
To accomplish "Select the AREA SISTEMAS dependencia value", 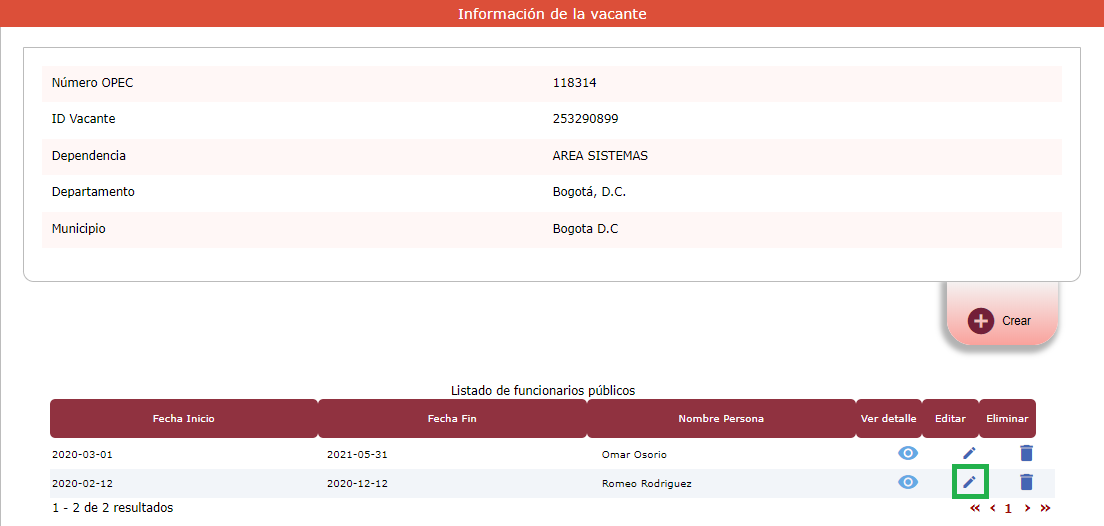I will pos(600,156).
